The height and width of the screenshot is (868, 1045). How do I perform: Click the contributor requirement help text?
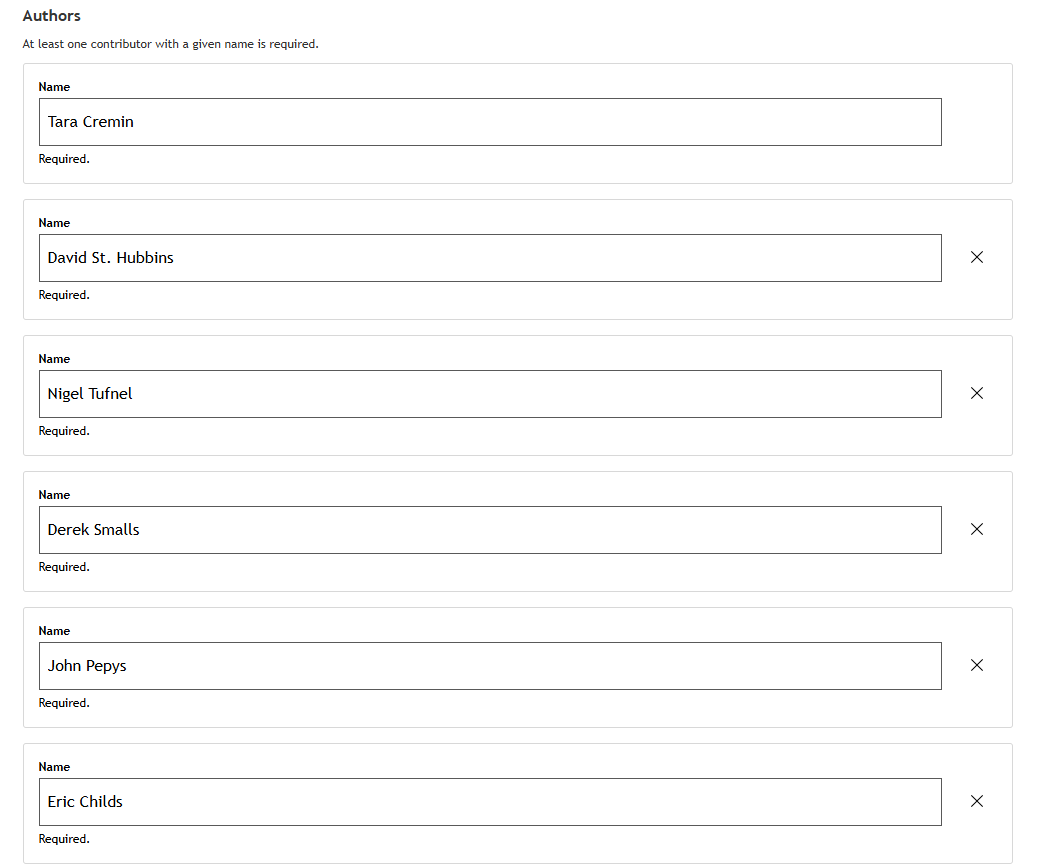[x=170, y=44]
